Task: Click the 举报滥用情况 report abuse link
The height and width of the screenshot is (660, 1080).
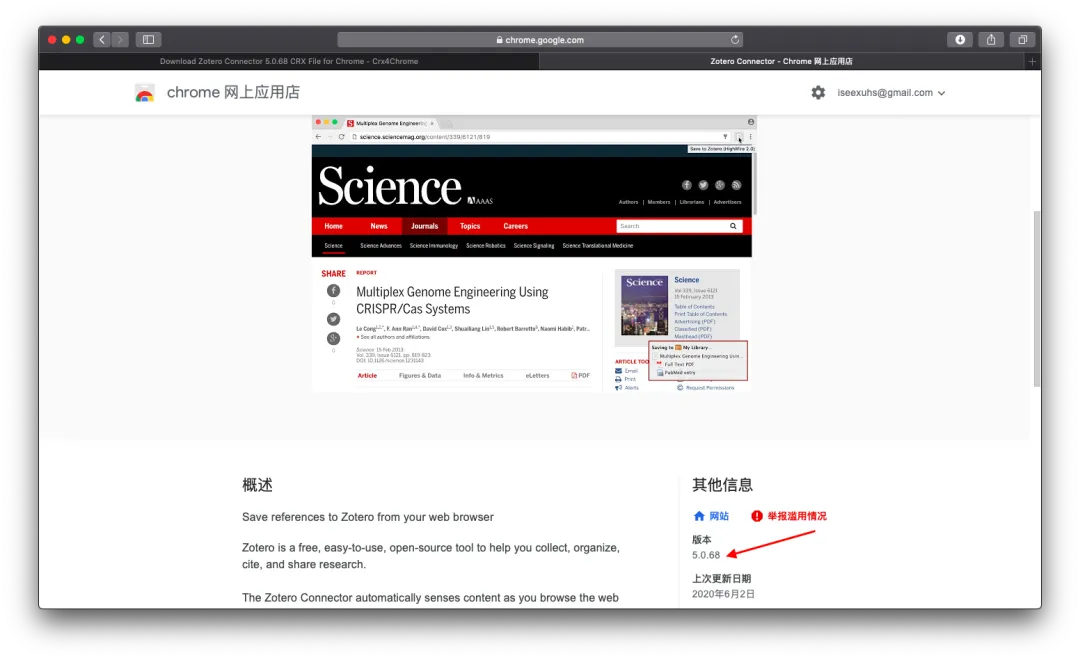Action: [x=797, y=516]
